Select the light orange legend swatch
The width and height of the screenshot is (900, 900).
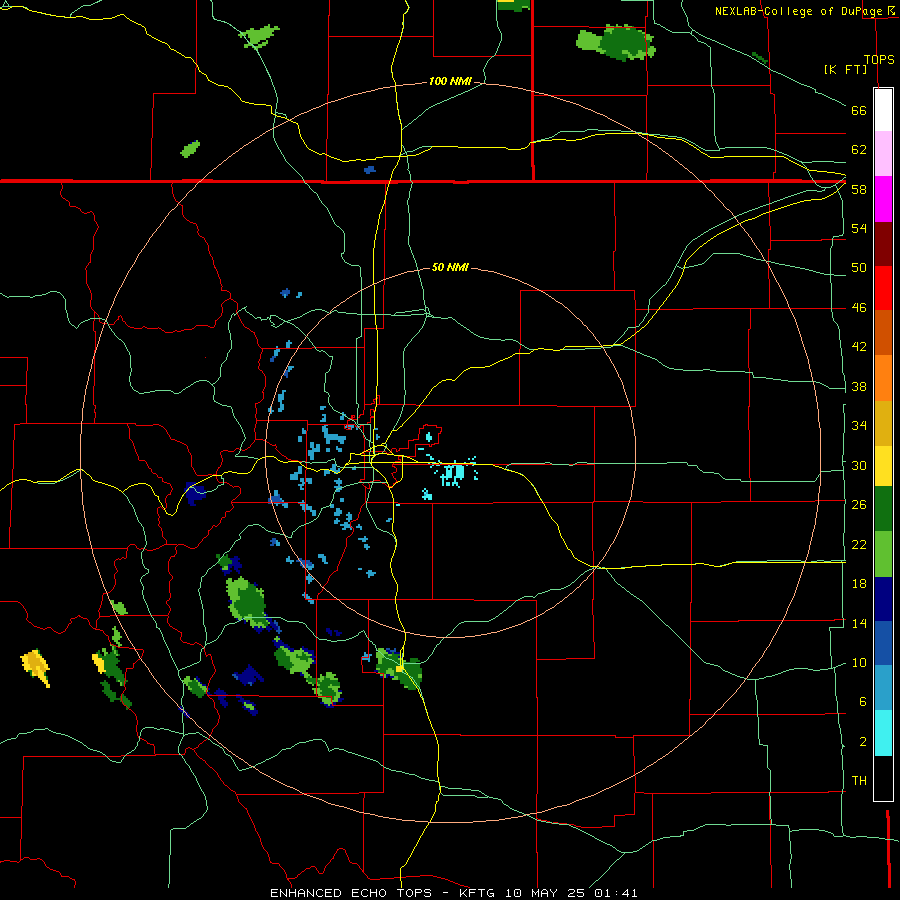883,378
